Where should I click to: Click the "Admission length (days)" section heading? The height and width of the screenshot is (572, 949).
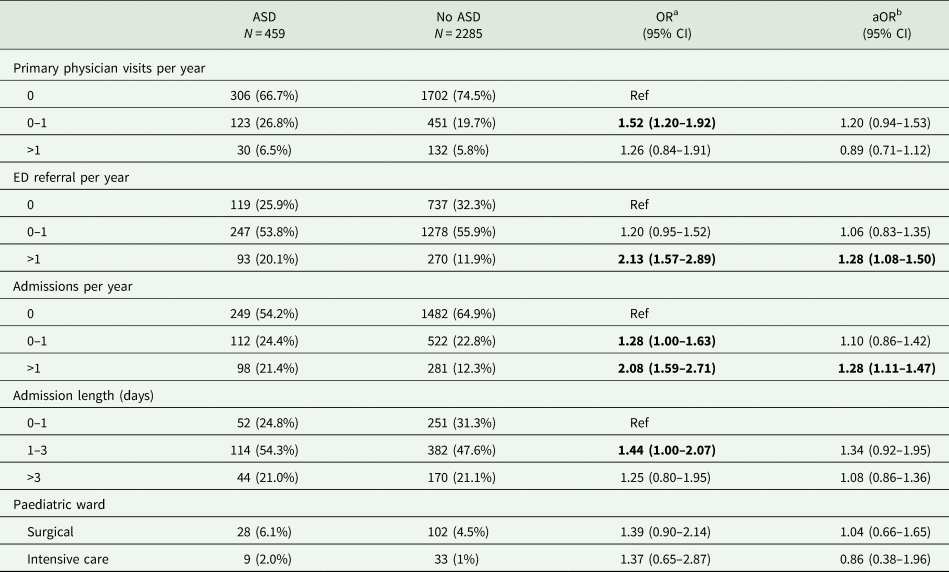pyautogui.click(x=84, y=397)
